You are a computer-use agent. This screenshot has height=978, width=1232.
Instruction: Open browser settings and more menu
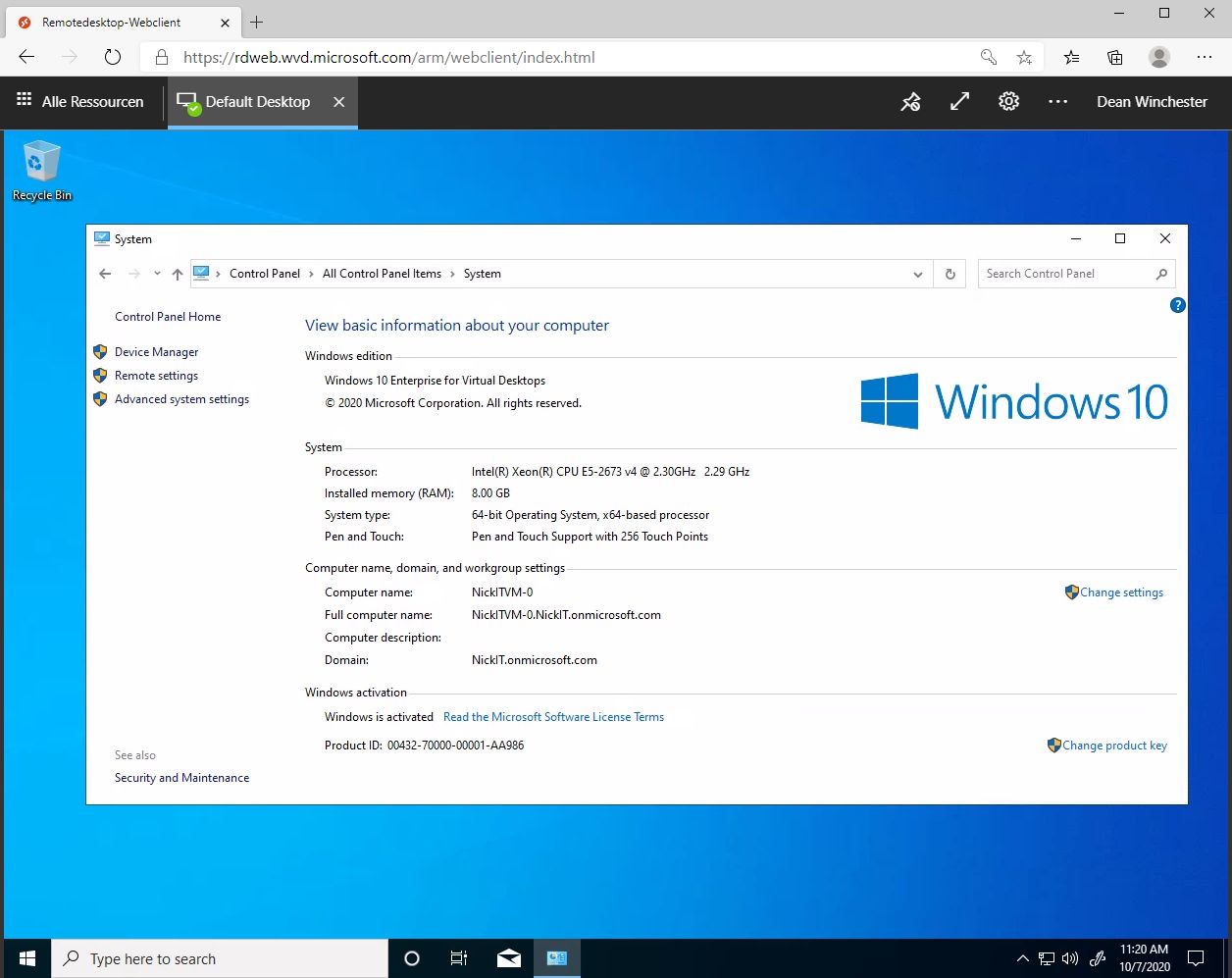(1205, 57)
